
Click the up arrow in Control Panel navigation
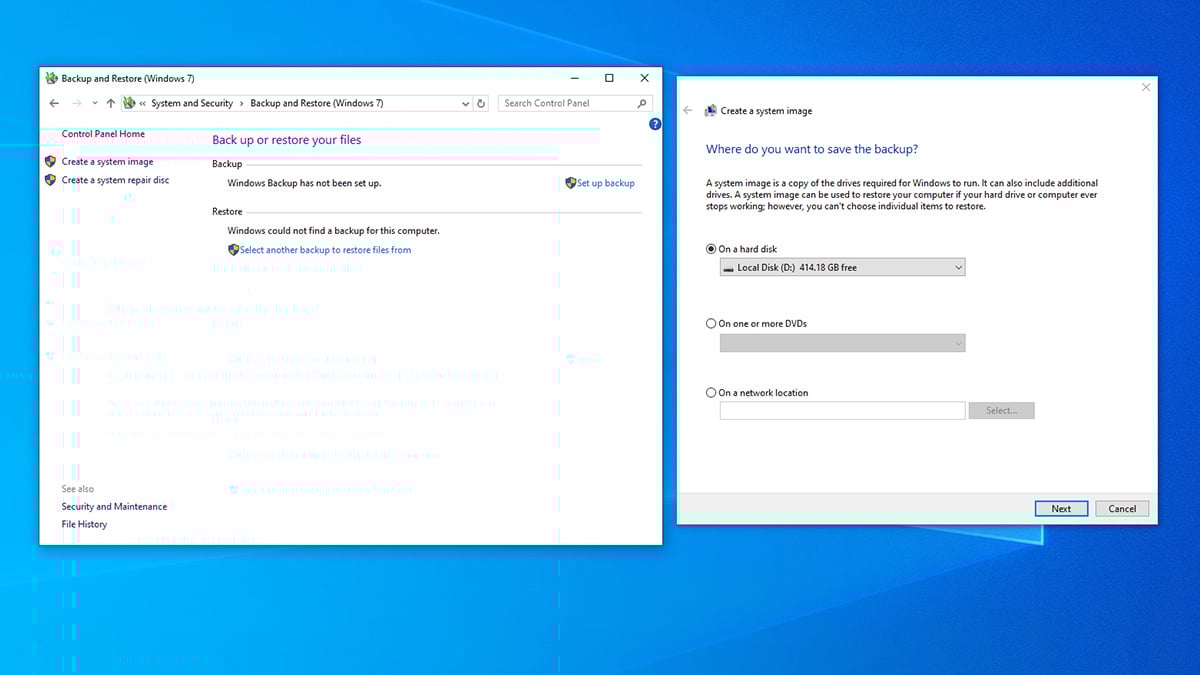coord(110,103)
